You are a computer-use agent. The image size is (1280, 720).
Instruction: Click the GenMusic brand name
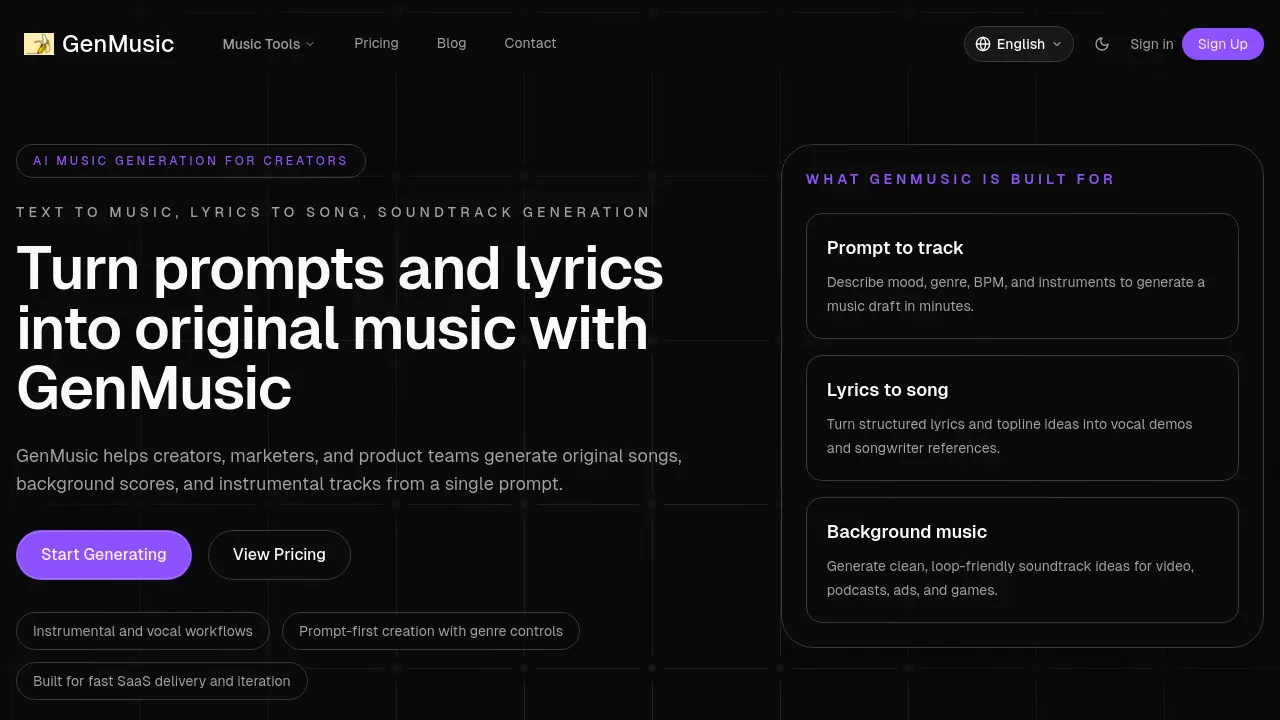tap(118, 44)
